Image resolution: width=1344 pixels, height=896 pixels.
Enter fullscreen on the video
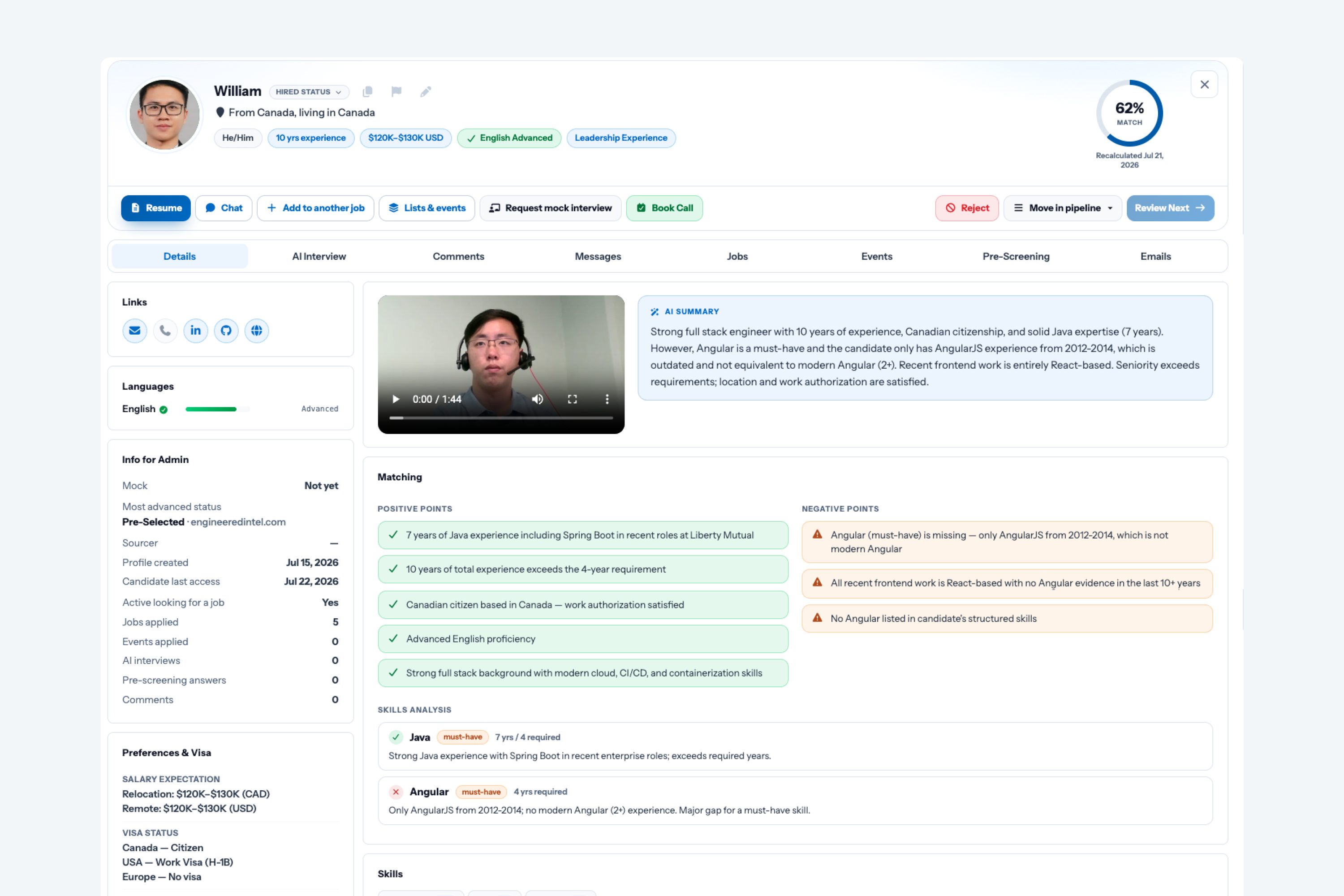tap(572, 399)
